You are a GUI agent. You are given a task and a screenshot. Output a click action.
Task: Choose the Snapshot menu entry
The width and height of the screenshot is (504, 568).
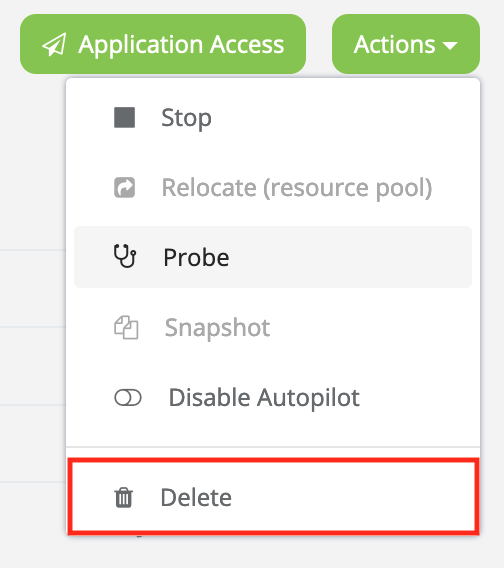pyautogui.click(x=273, y=327)
